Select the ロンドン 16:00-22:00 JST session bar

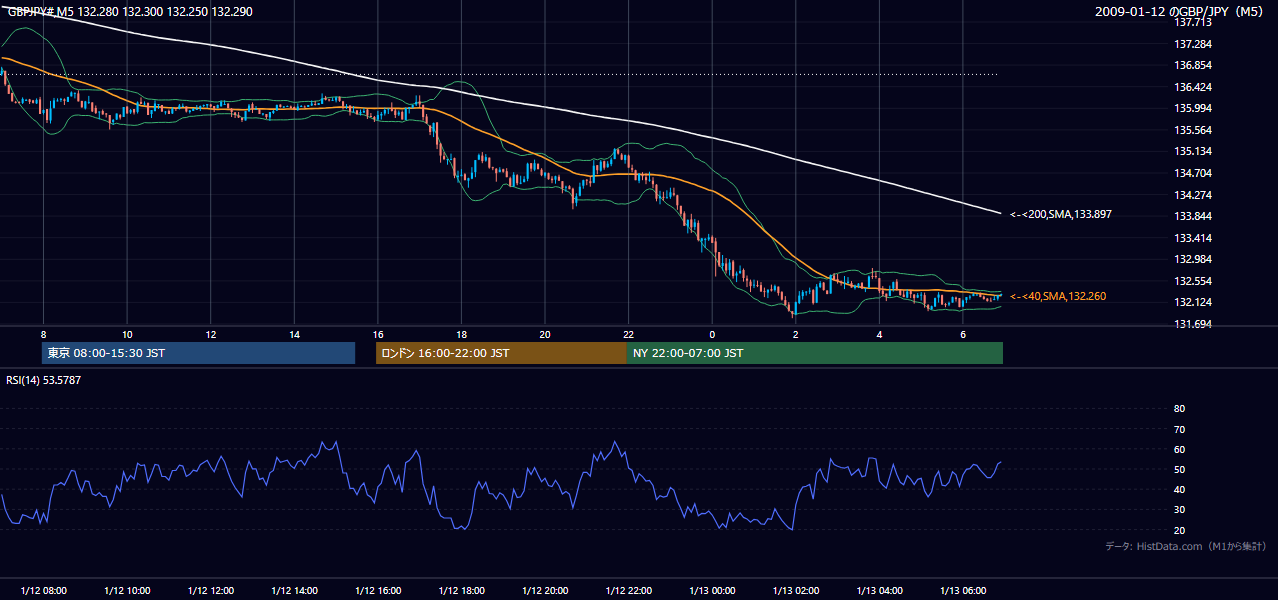click(501, 353)
